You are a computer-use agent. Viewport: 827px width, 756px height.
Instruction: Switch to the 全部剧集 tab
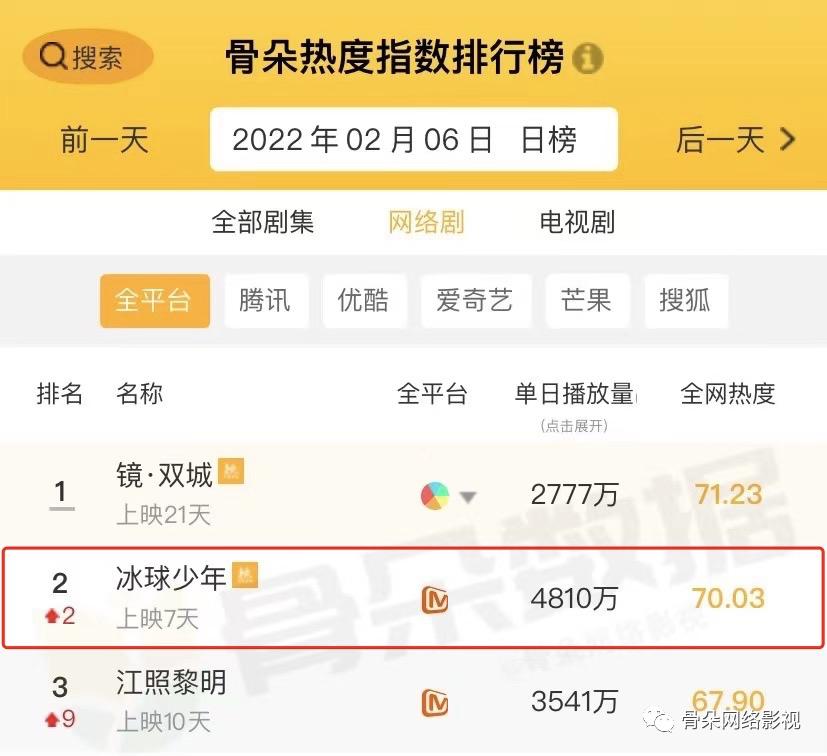click(x=263, y=222)
